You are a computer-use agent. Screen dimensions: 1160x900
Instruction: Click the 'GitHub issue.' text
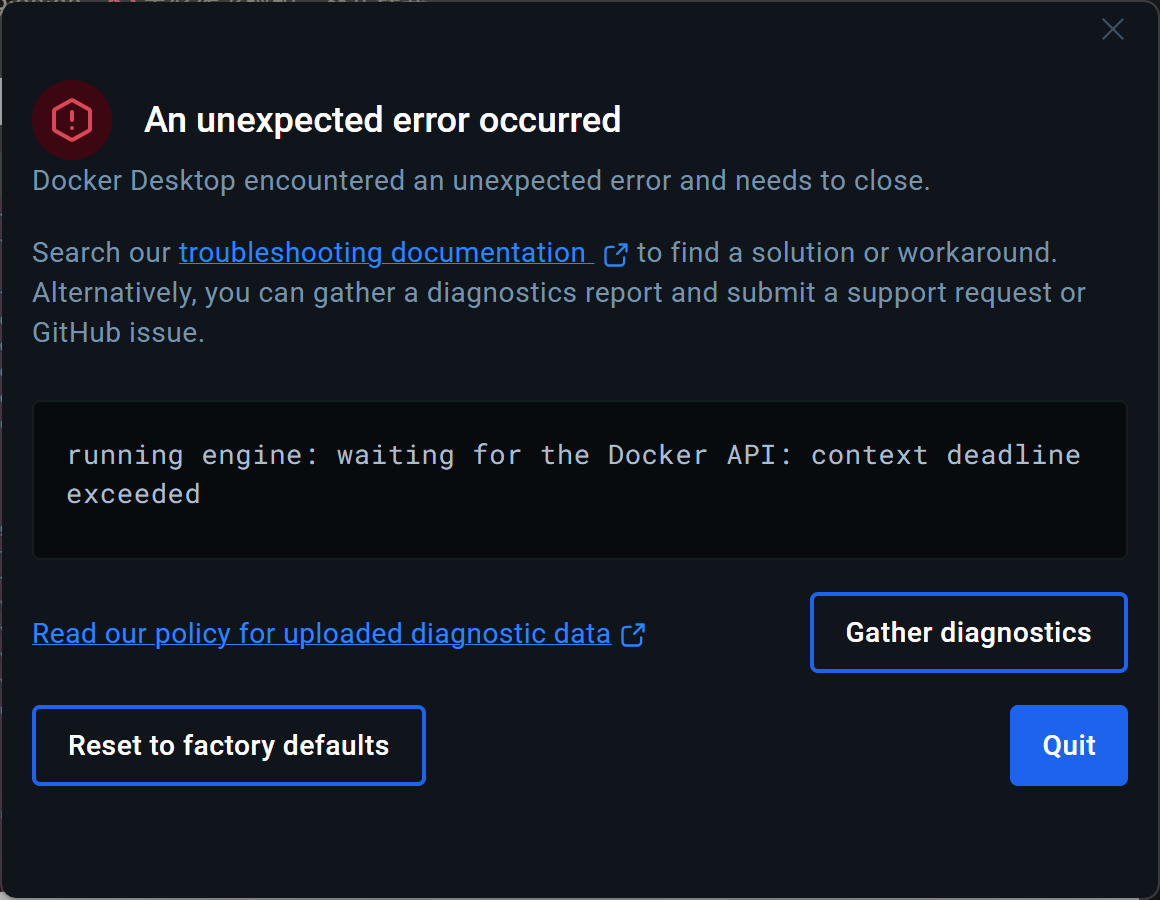coord(118,333)
